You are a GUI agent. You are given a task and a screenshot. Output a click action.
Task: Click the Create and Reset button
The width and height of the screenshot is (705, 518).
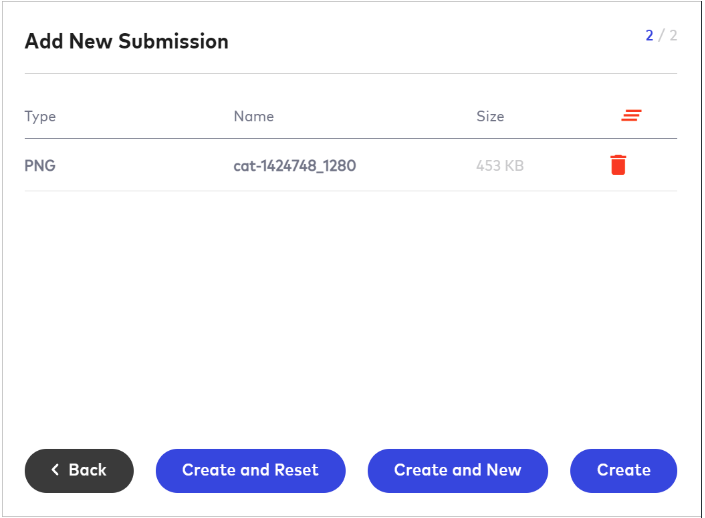click(x=250, y=470)
